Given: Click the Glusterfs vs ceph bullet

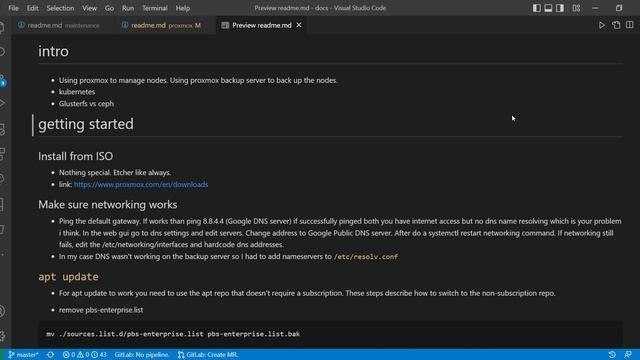Looking at the screenshot, I should [x=86, y=104].
